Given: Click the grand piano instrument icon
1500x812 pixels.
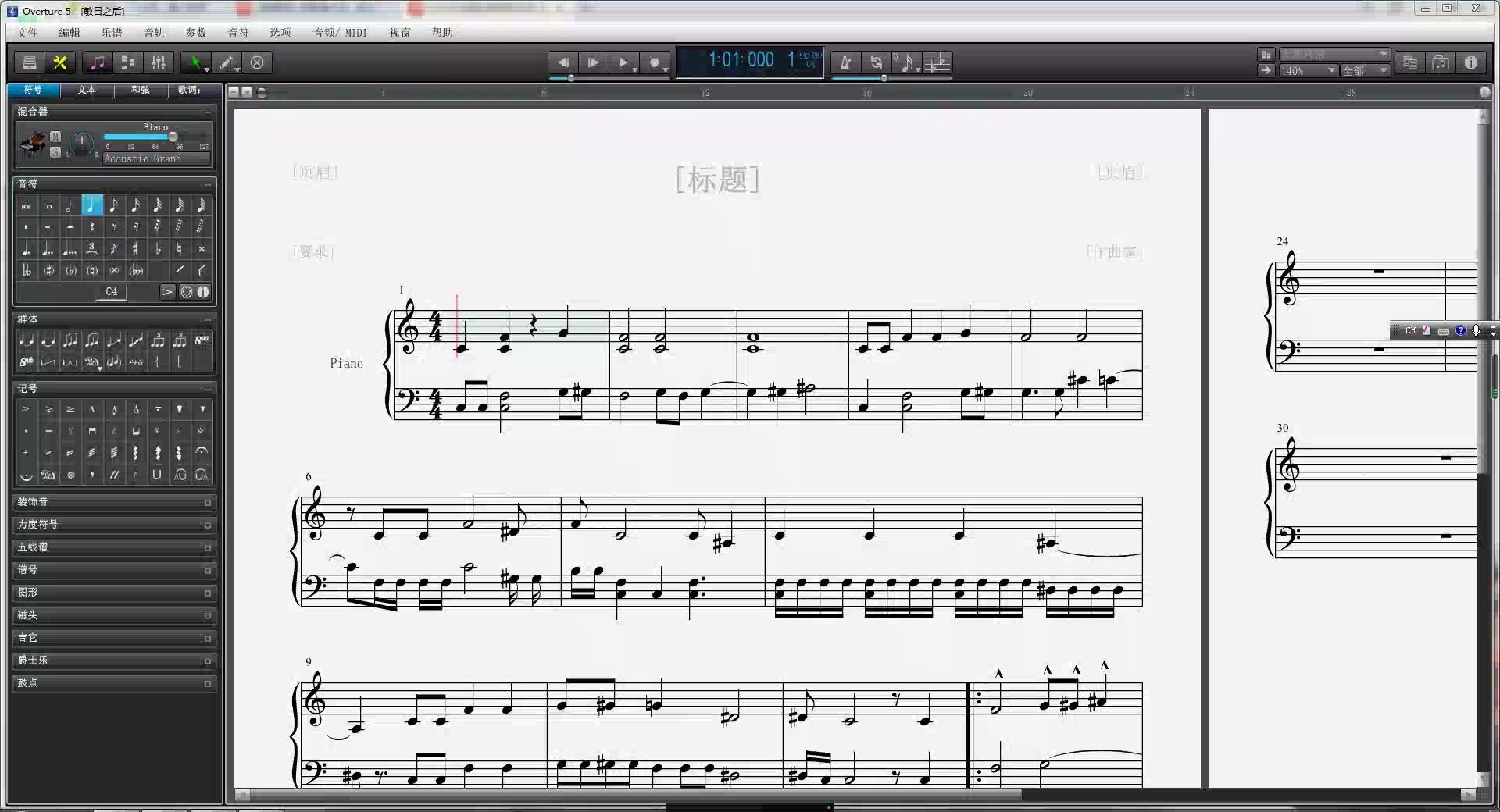Looking at the screenshot, I should (32, 144).
